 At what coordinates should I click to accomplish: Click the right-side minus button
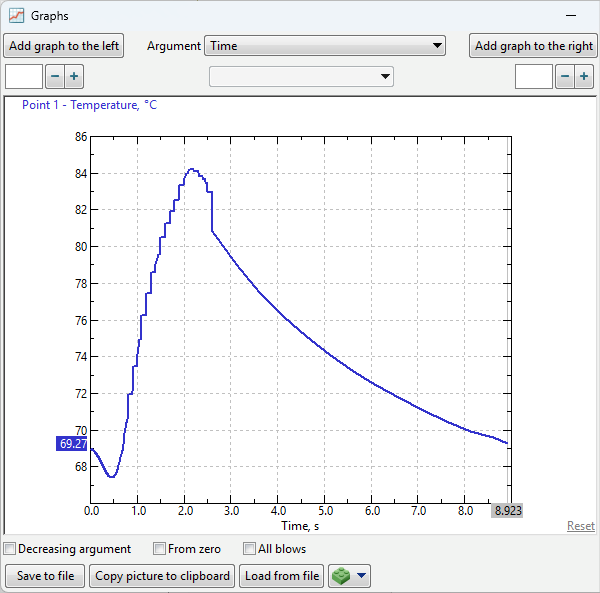(x=564, y=77)
